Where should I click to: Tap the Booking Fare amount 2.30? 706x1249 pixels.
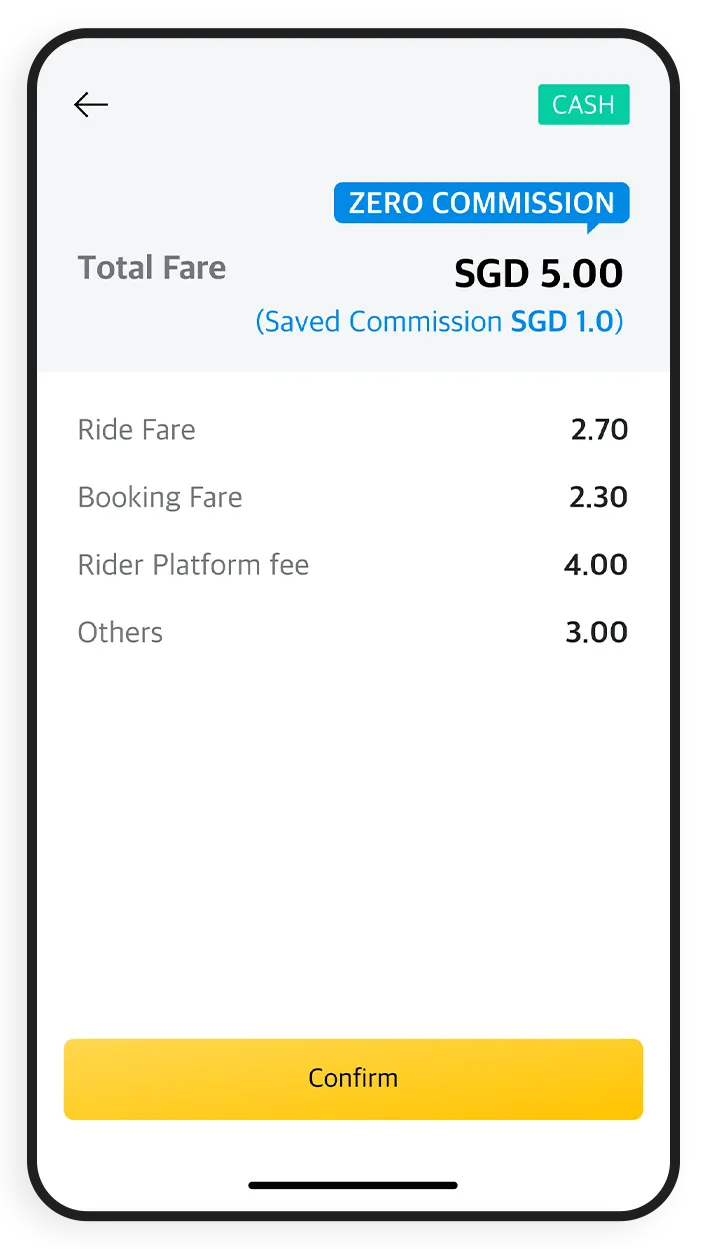tap(598, 498)
